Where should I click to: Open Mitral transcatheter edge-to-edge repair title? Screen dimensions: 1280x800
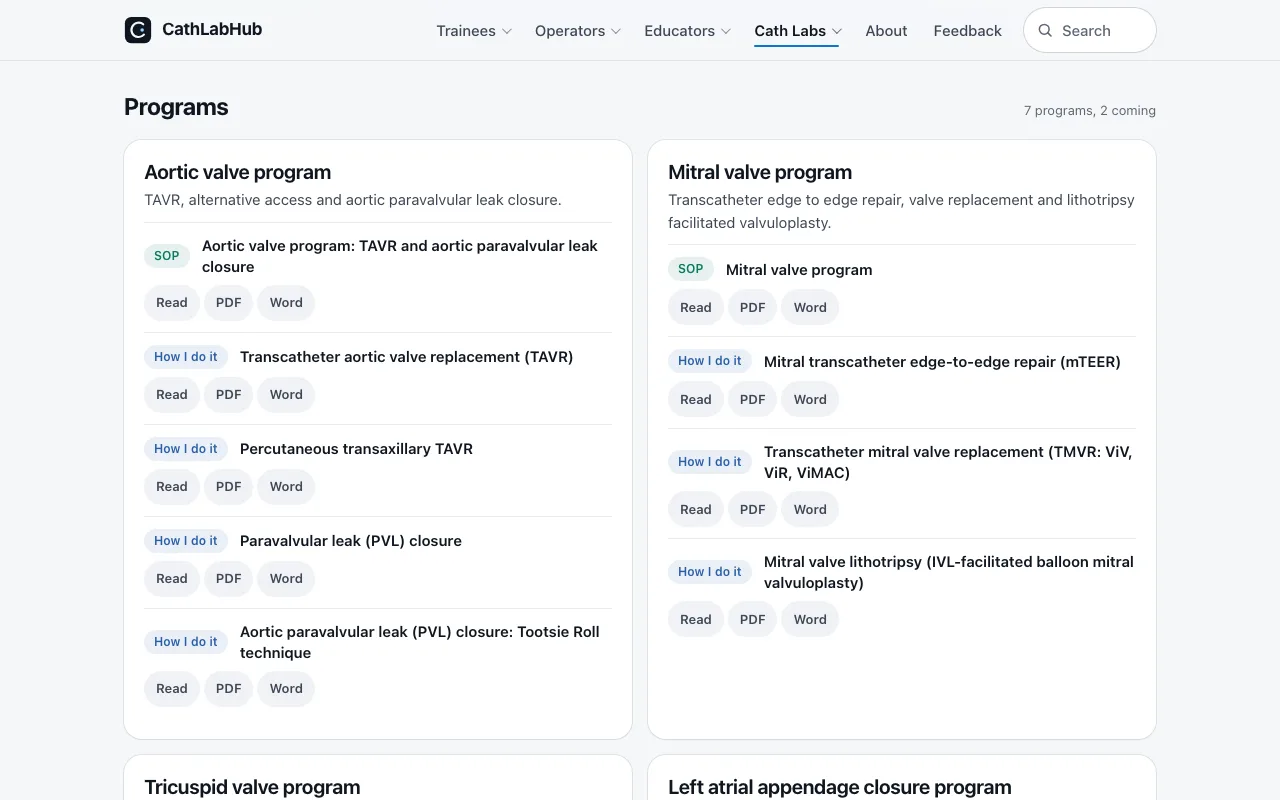942,362
